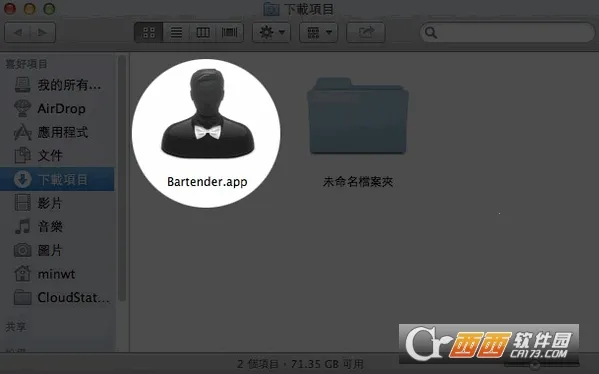Screen dimensions: 599x374
Task: Click the AirDrop parachute icon
Action: pos(22,108)
